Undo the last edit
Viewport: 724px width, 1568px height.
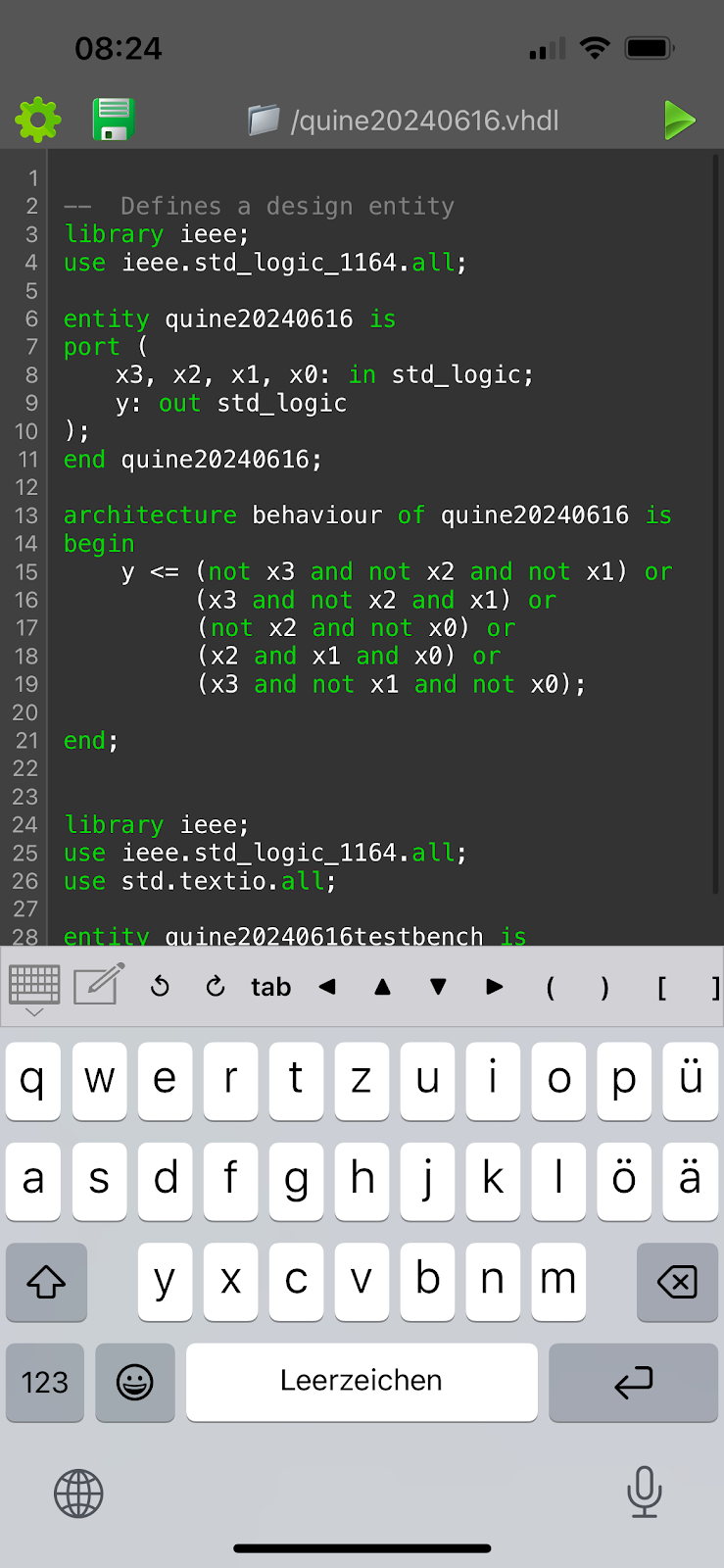point(161,987)
